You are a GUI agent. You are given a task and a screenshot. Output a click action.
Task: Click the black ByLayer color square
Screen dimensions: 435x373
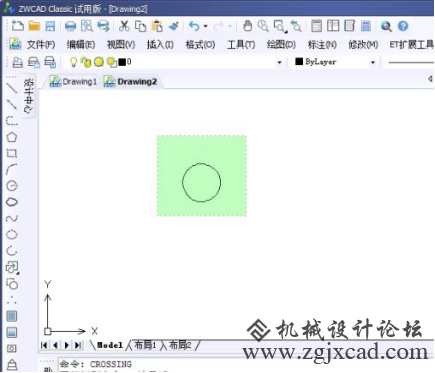tap(299, 62)
